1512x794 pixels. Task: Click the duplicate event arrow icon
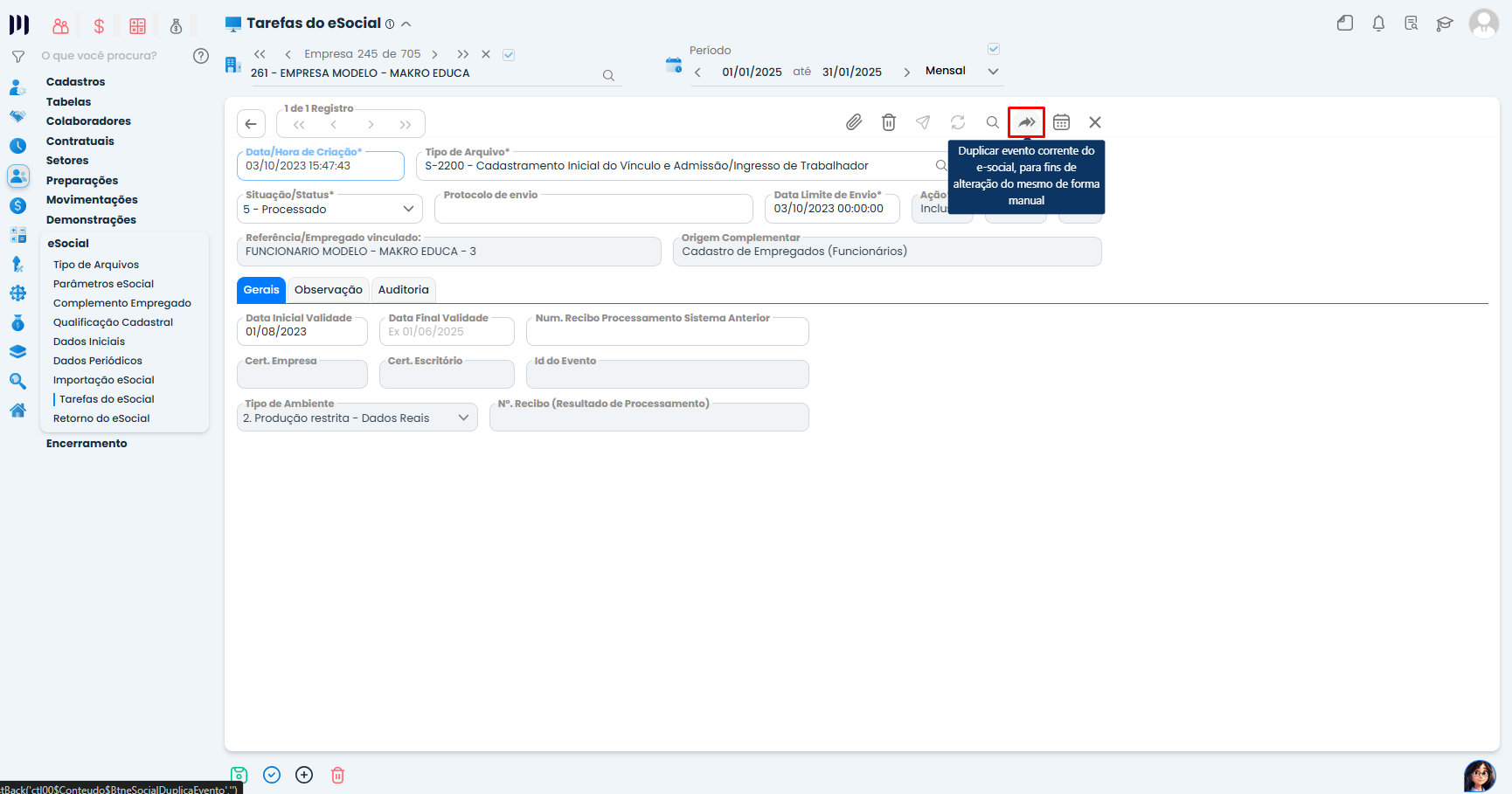[1026, 122]
